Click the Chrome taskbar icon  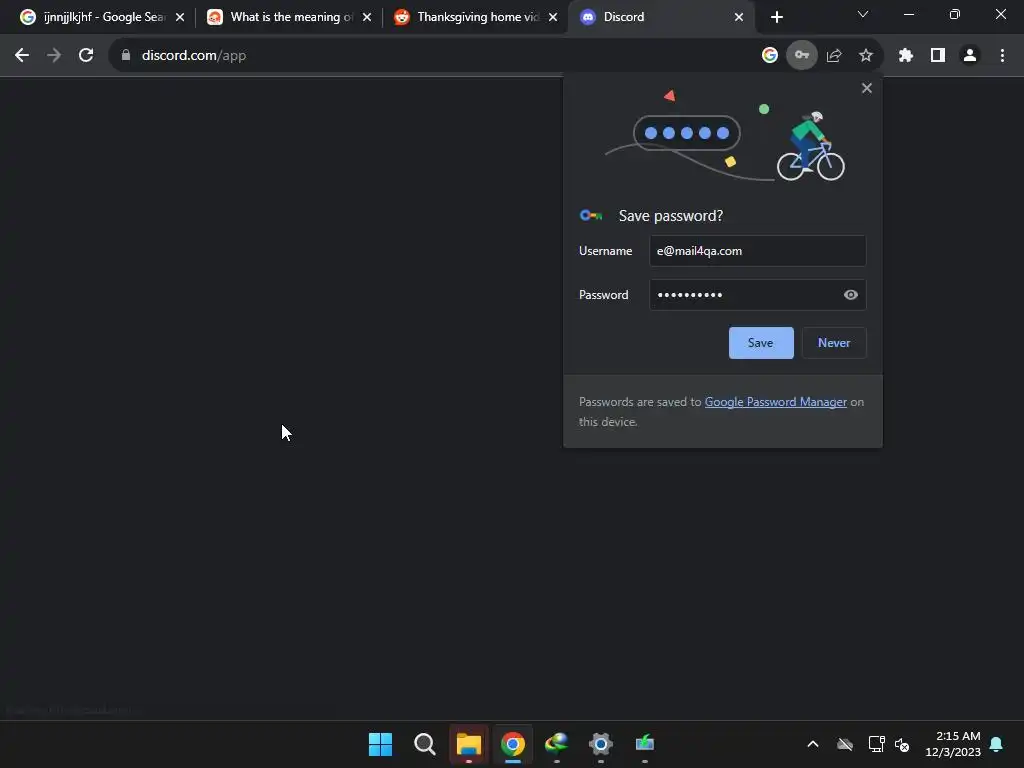(x=513, y=744)
